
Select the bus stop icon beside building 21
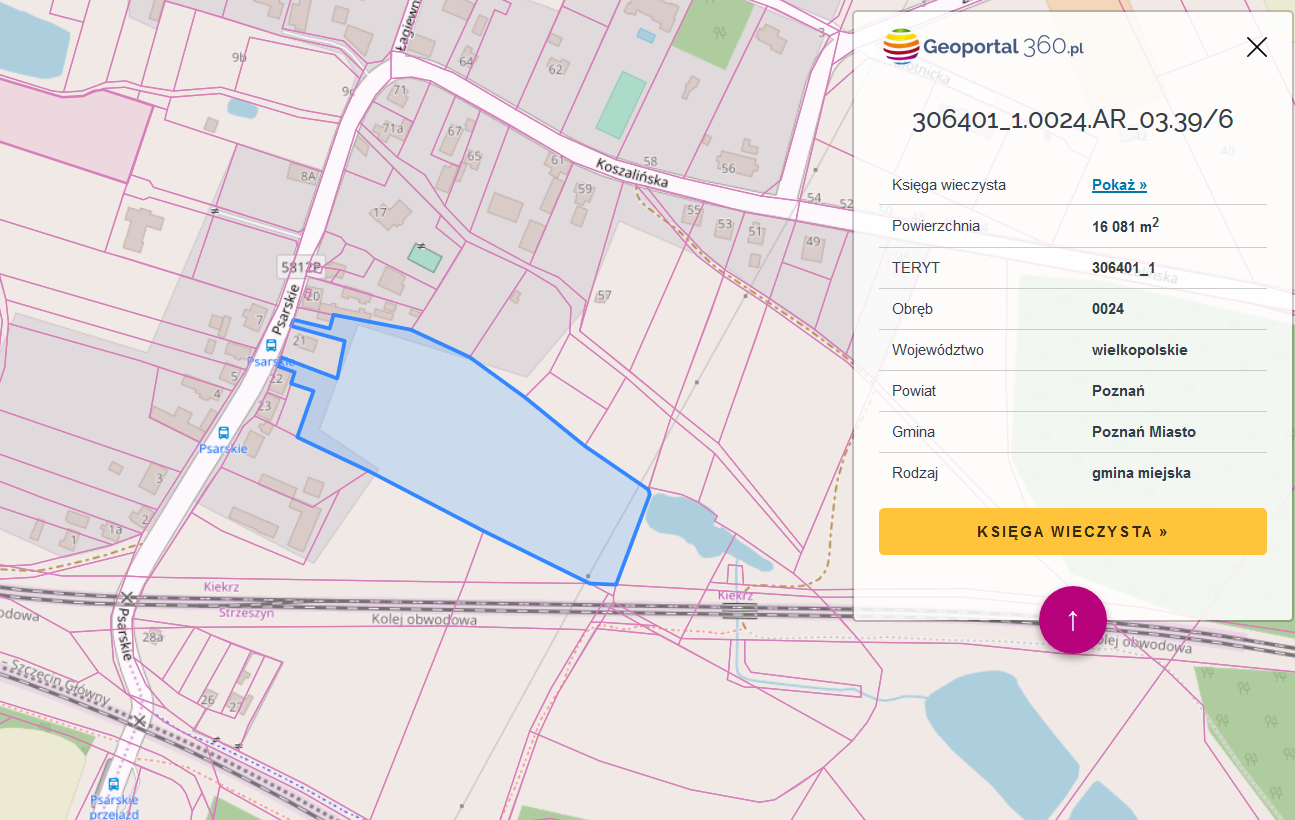click(x=271, y=345)
